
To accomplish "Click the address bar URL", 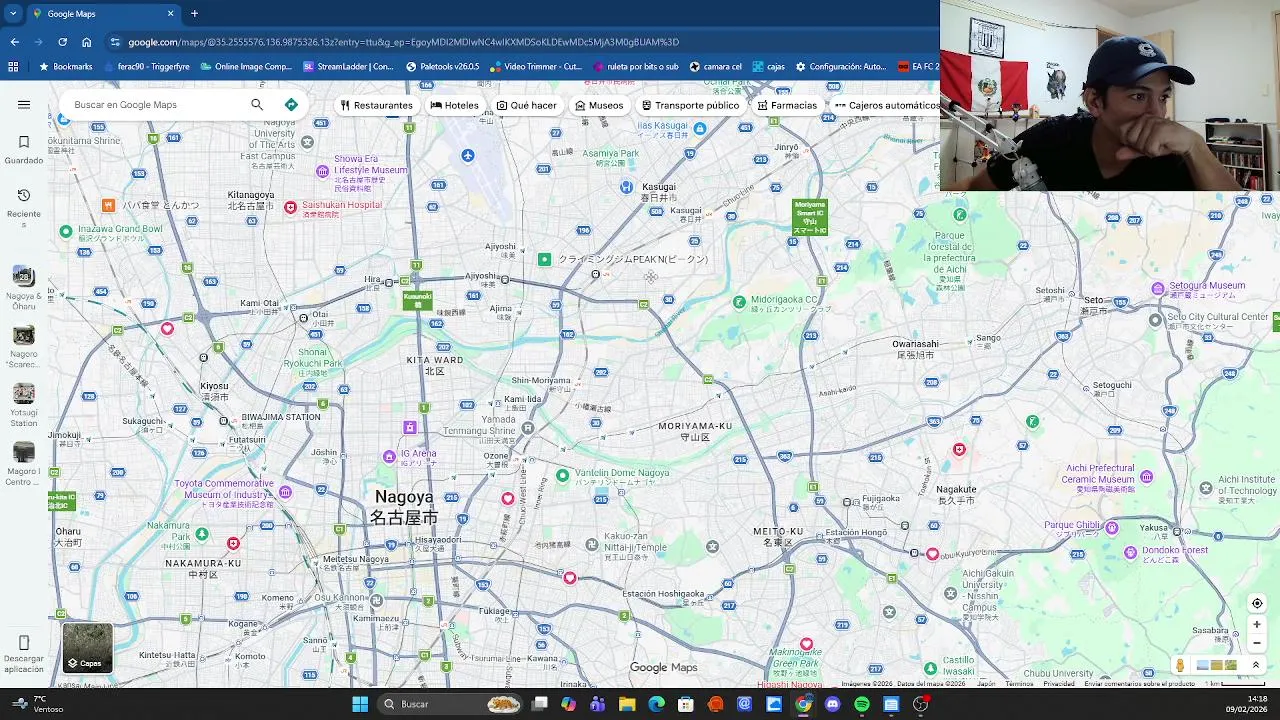I will coord(403,42).
